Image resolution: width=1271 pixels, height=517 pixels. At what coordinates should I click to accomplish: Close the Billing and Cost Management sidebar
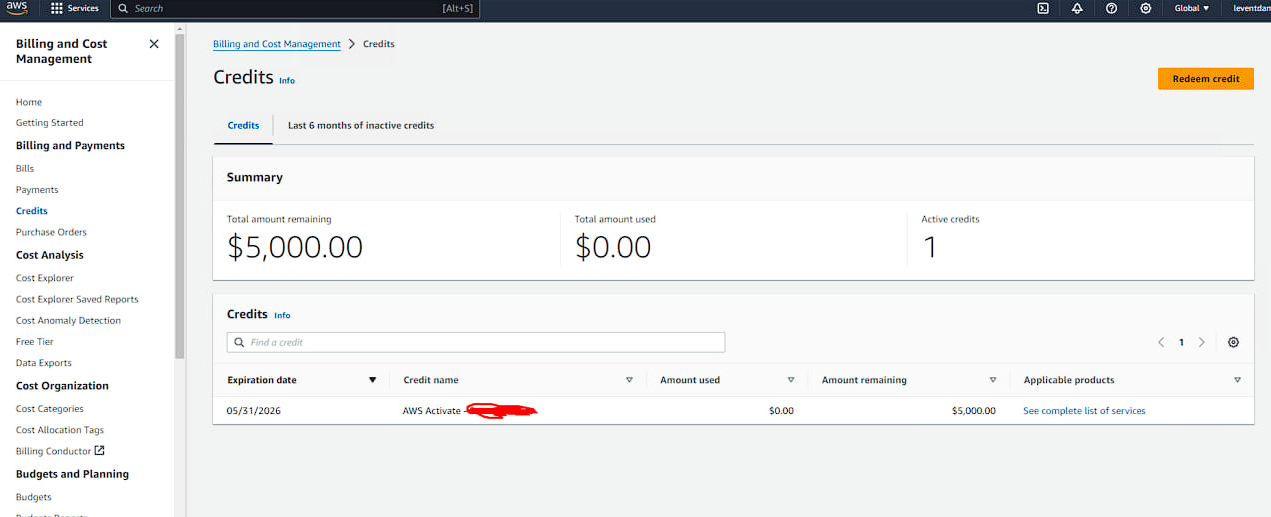point(154,44)
